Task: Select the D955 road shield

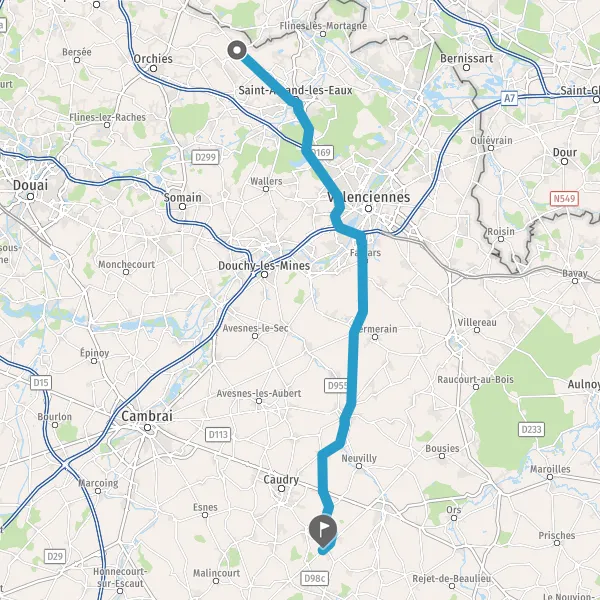Action: (336, 385)
